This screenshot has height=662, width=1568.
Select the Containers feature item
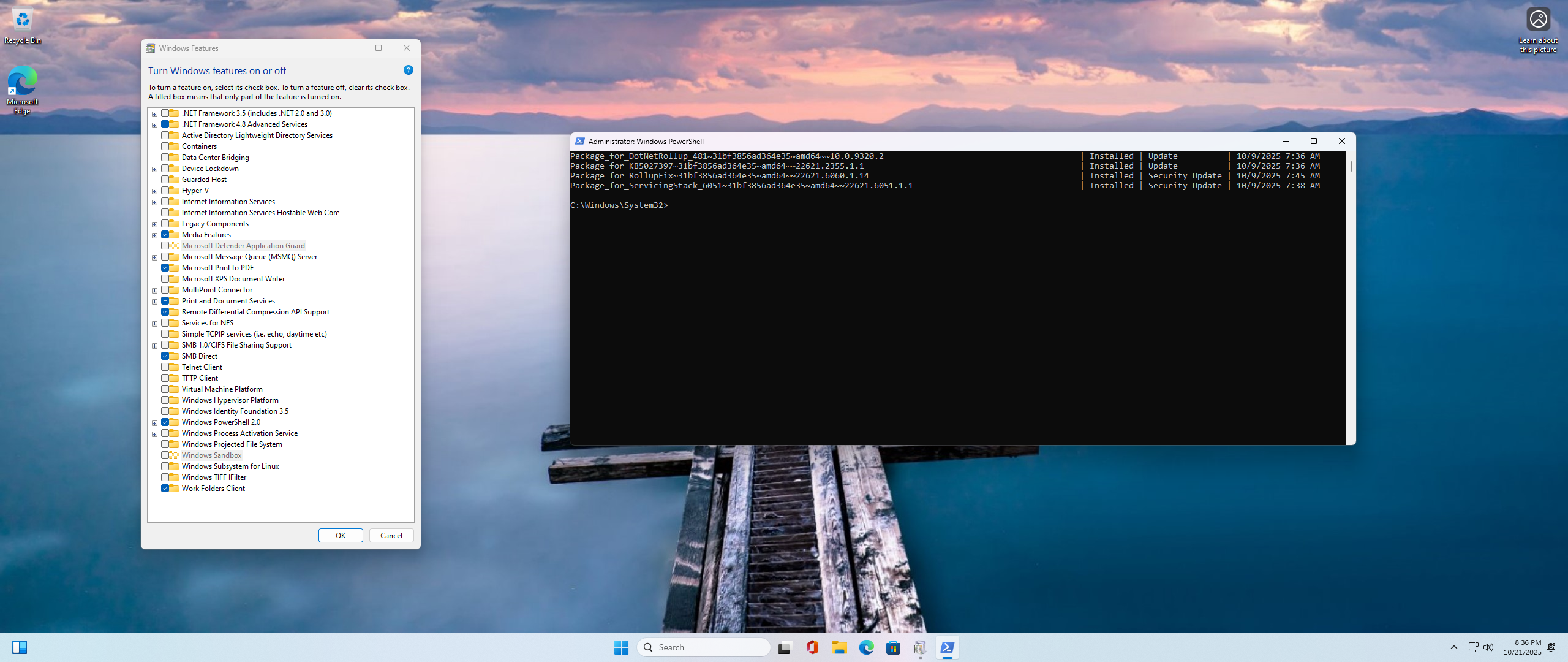(199, 146)
